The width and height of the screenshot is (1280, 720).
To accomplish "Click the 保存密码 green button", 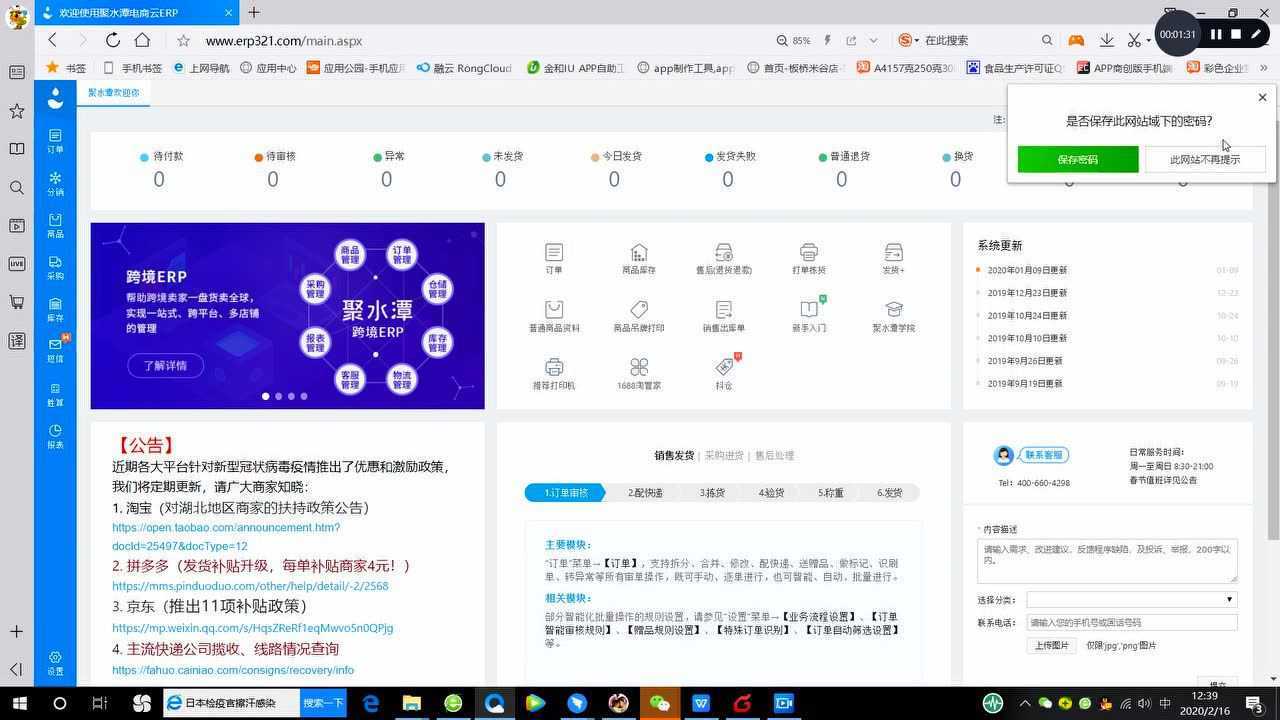I will click(1078, 159).
